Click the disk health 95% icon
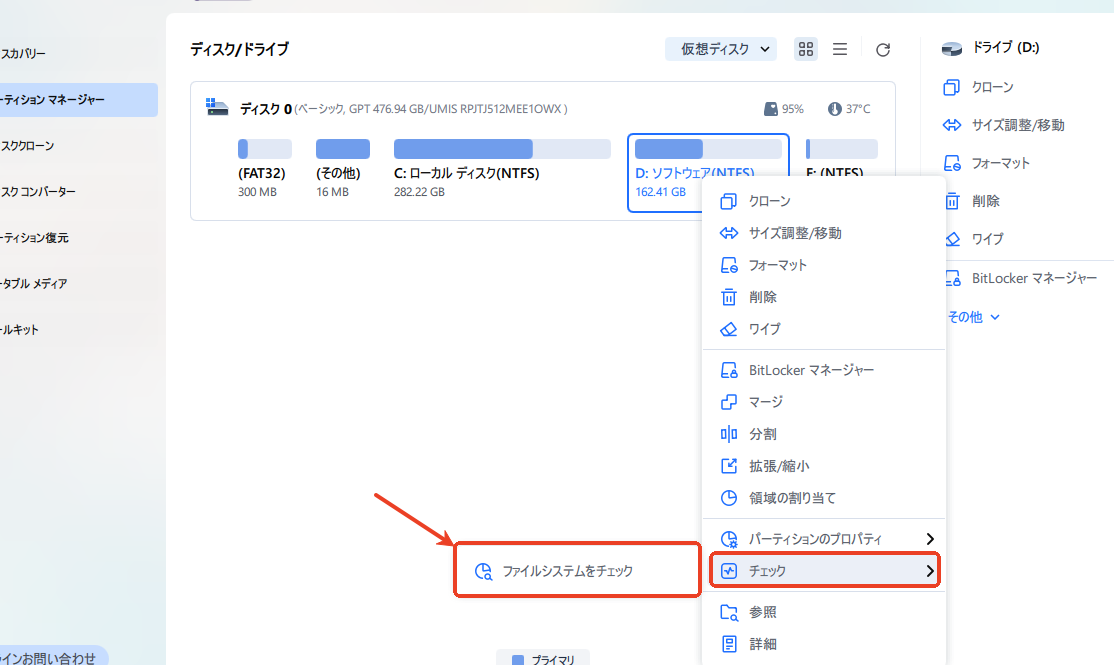The height and width of the screenshot is (665, 1114). 770,109
